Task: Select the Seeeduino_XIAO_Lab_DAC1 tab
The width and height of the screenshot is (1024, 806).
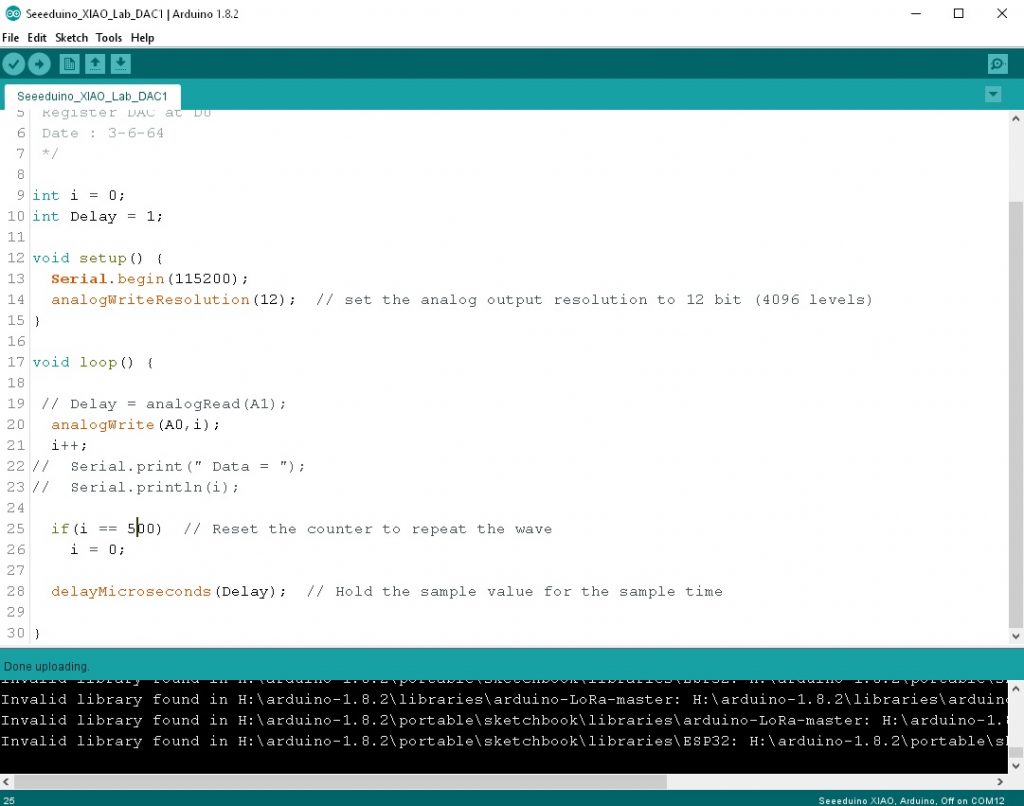Action: pos(92,96)
